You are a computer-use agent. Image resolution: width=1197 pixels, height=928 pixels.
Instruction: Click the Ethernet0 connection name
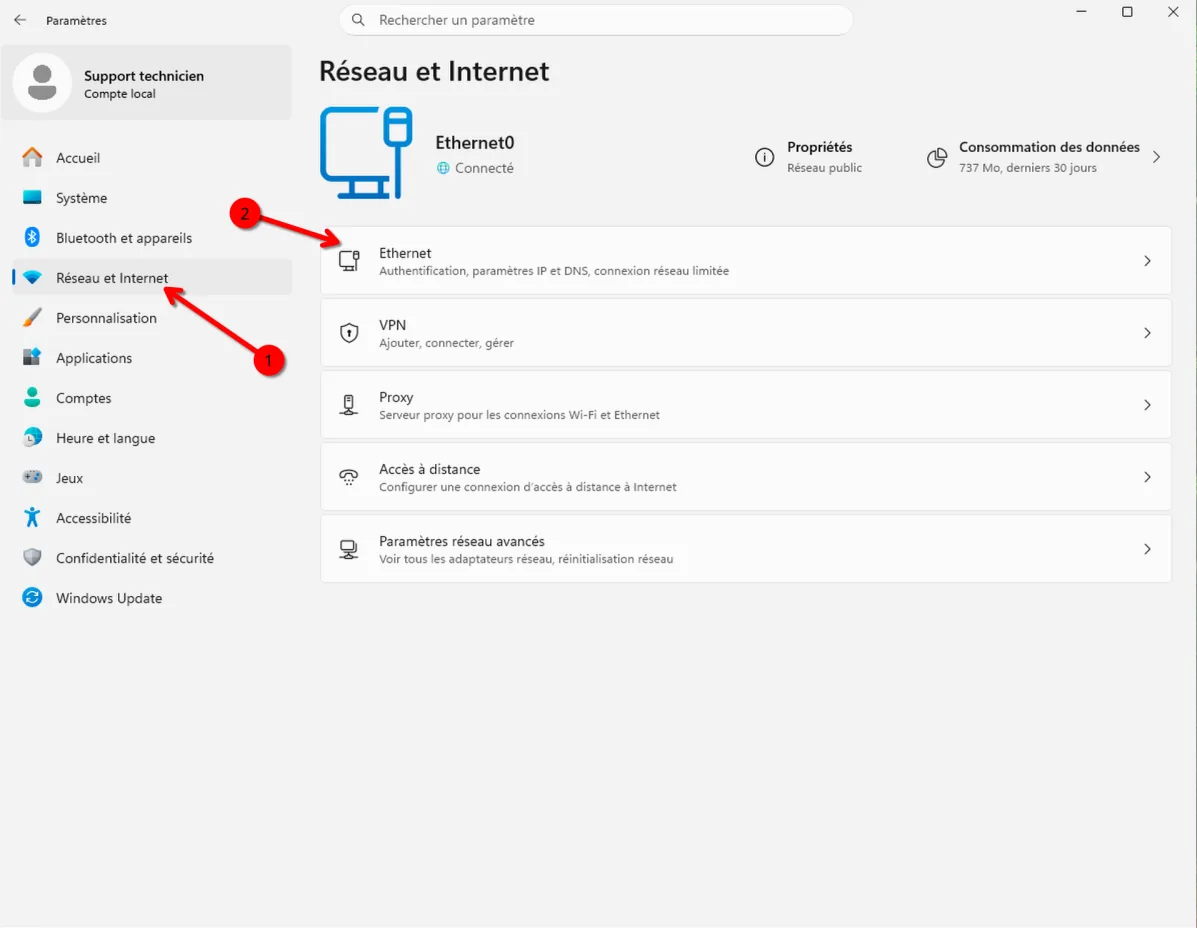tap(475, 143)
